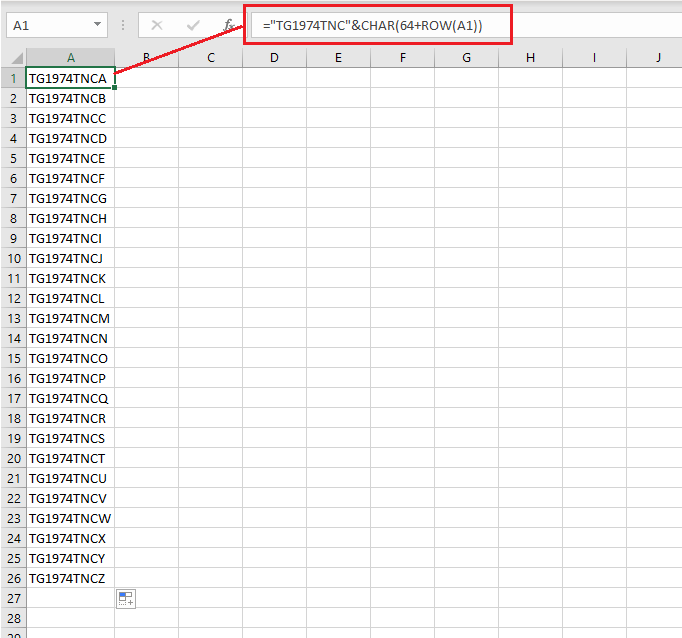
Task: Select cell containing TG1974TNCJ
Action: coord(70,258)
